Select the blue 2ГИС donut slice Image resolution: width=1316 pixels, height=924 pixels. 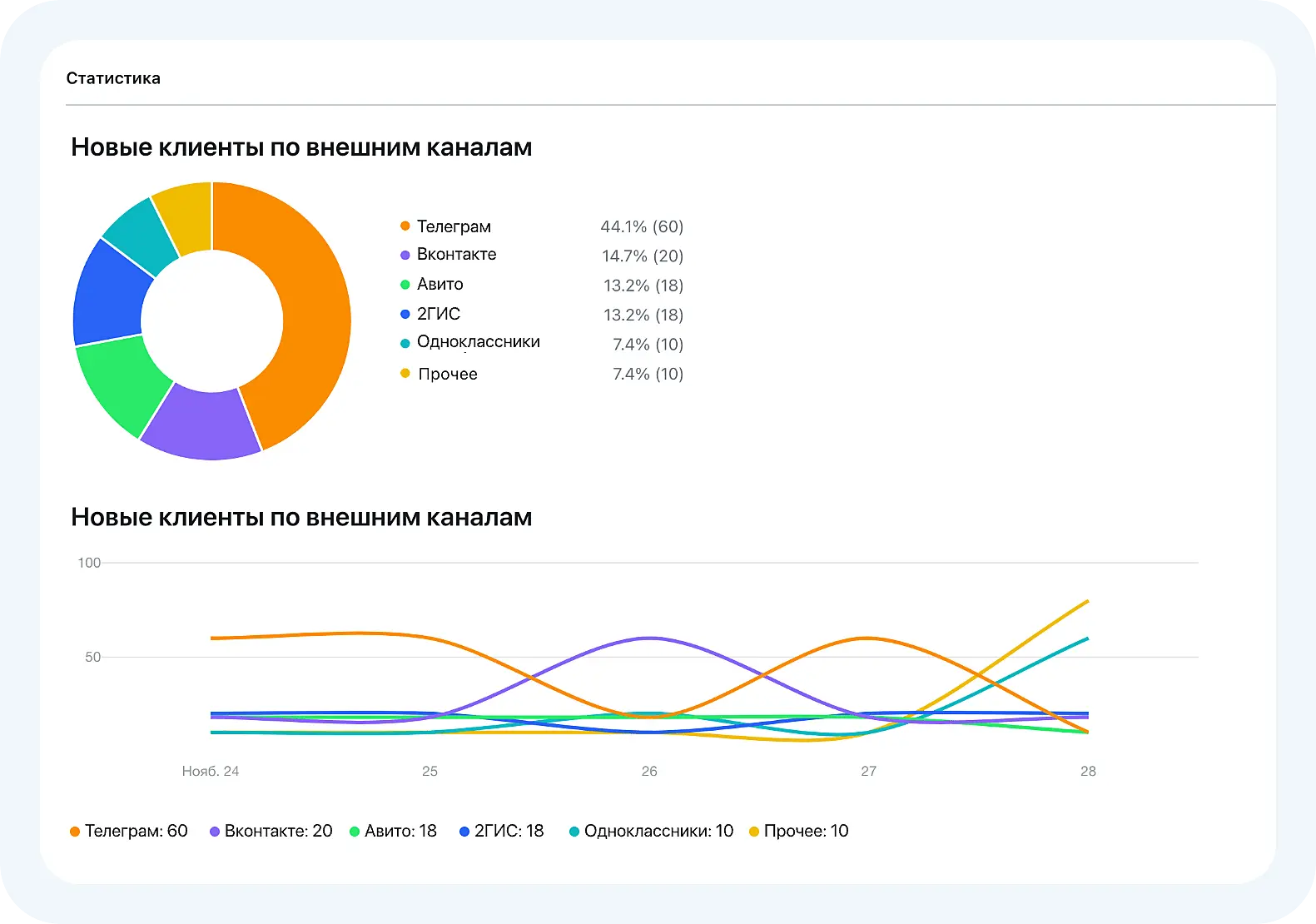point(108,293)
